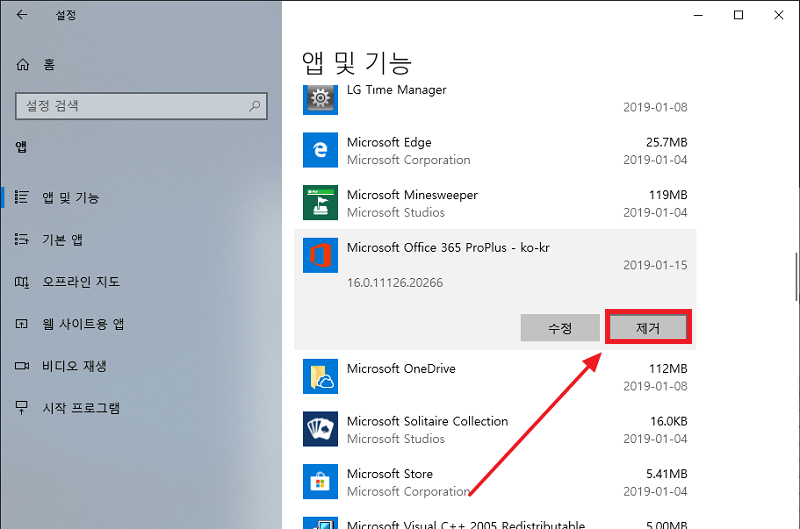
Task: Click the app list scrollbar thumb
Action: [797, 276]
